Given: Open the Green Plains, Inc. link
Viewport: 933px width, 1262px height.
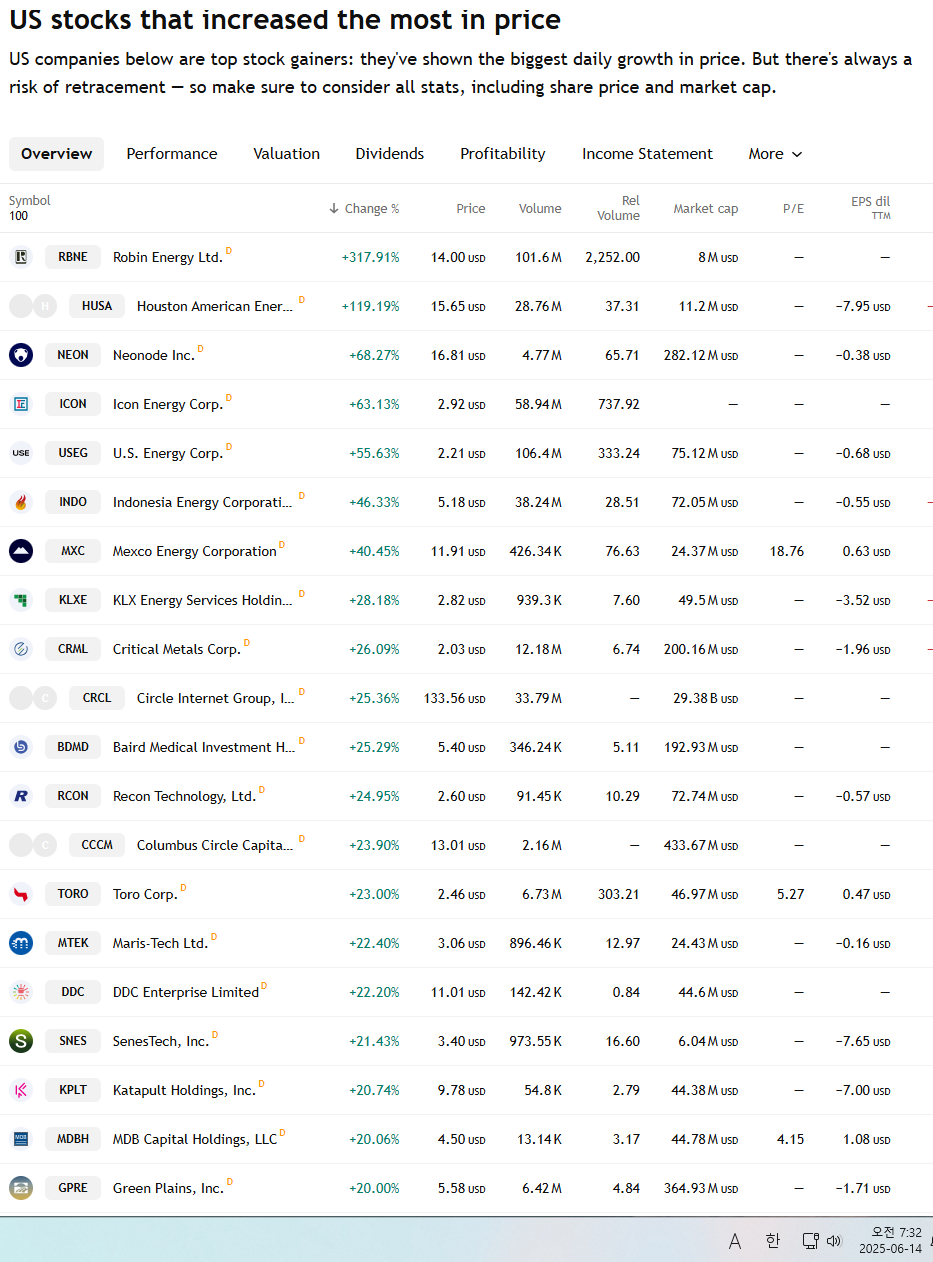Looking at the screenshot, I should click(x=168, y=1188).
